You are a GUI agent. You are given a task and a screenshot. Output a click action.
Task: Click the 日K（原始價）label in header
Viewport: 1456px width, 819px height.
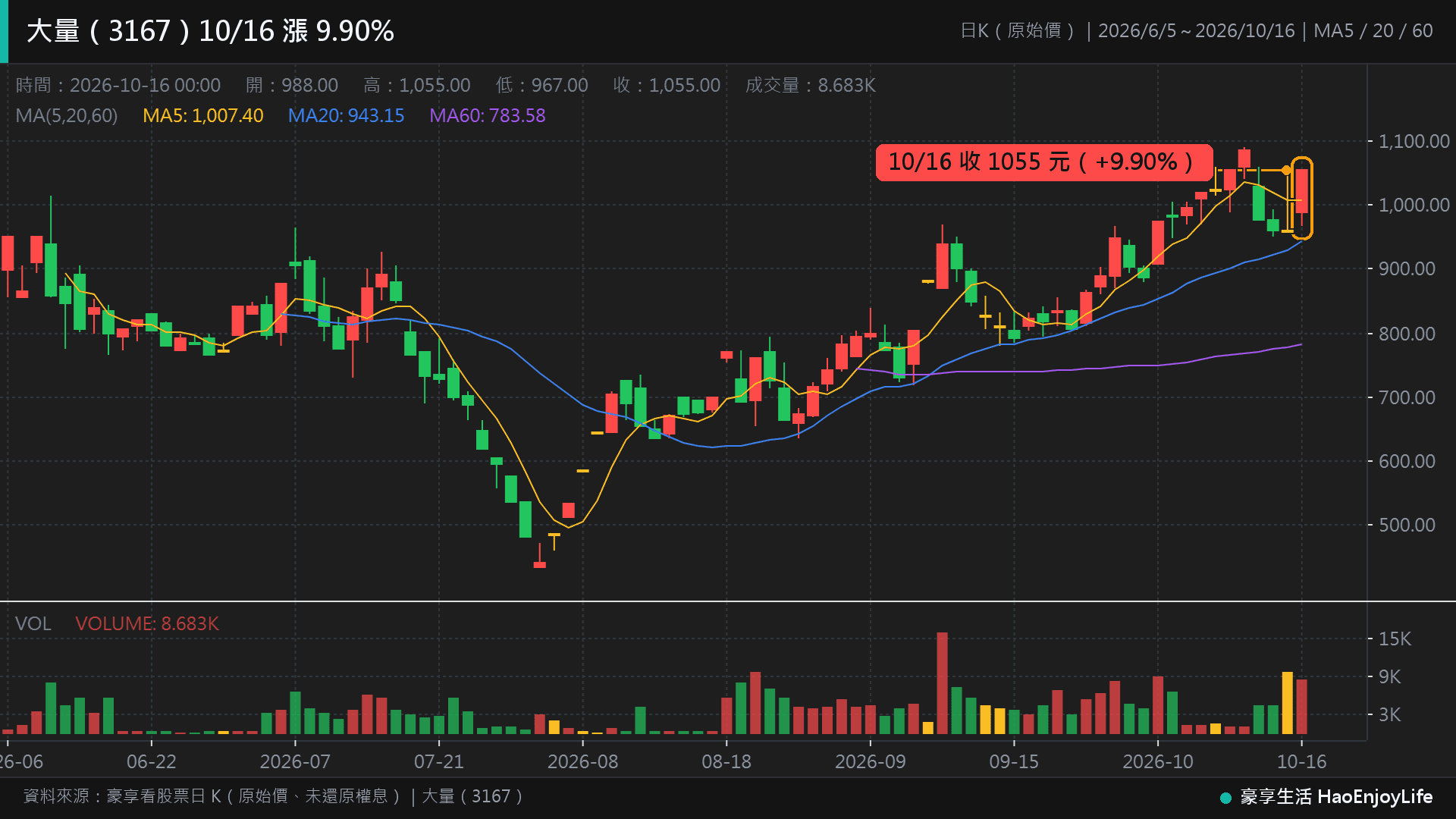(x=1018, y=30)
